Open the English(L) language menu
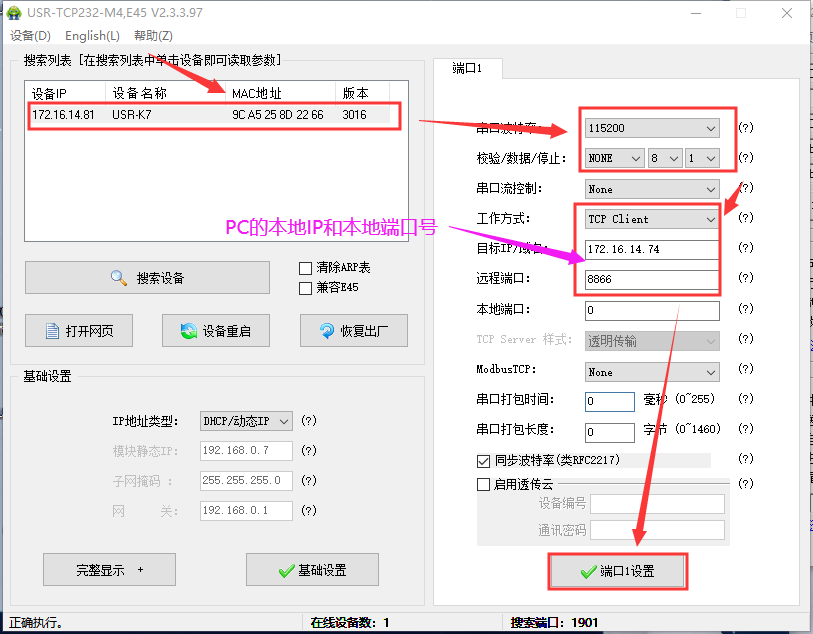This screenshot has width=813, height=634. 92,36
